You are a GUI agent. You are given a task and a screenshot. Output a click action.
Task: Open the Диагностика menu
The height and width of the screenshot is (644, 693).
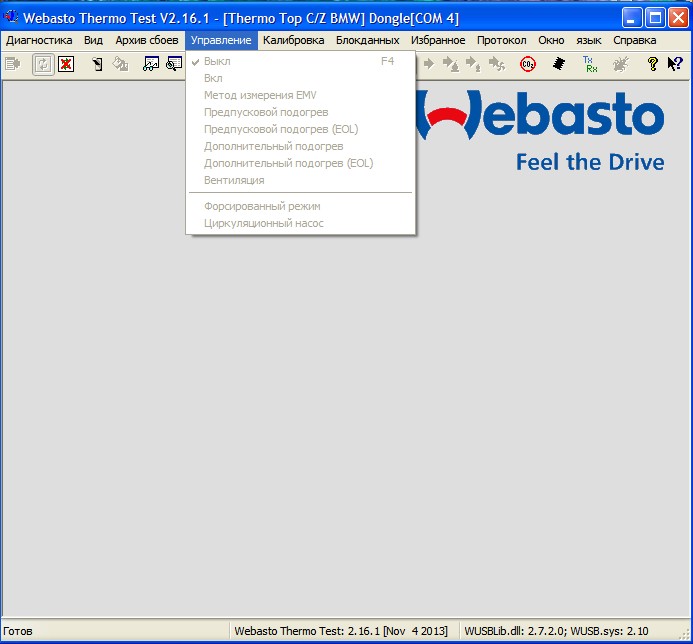click(x=39, y=40)
